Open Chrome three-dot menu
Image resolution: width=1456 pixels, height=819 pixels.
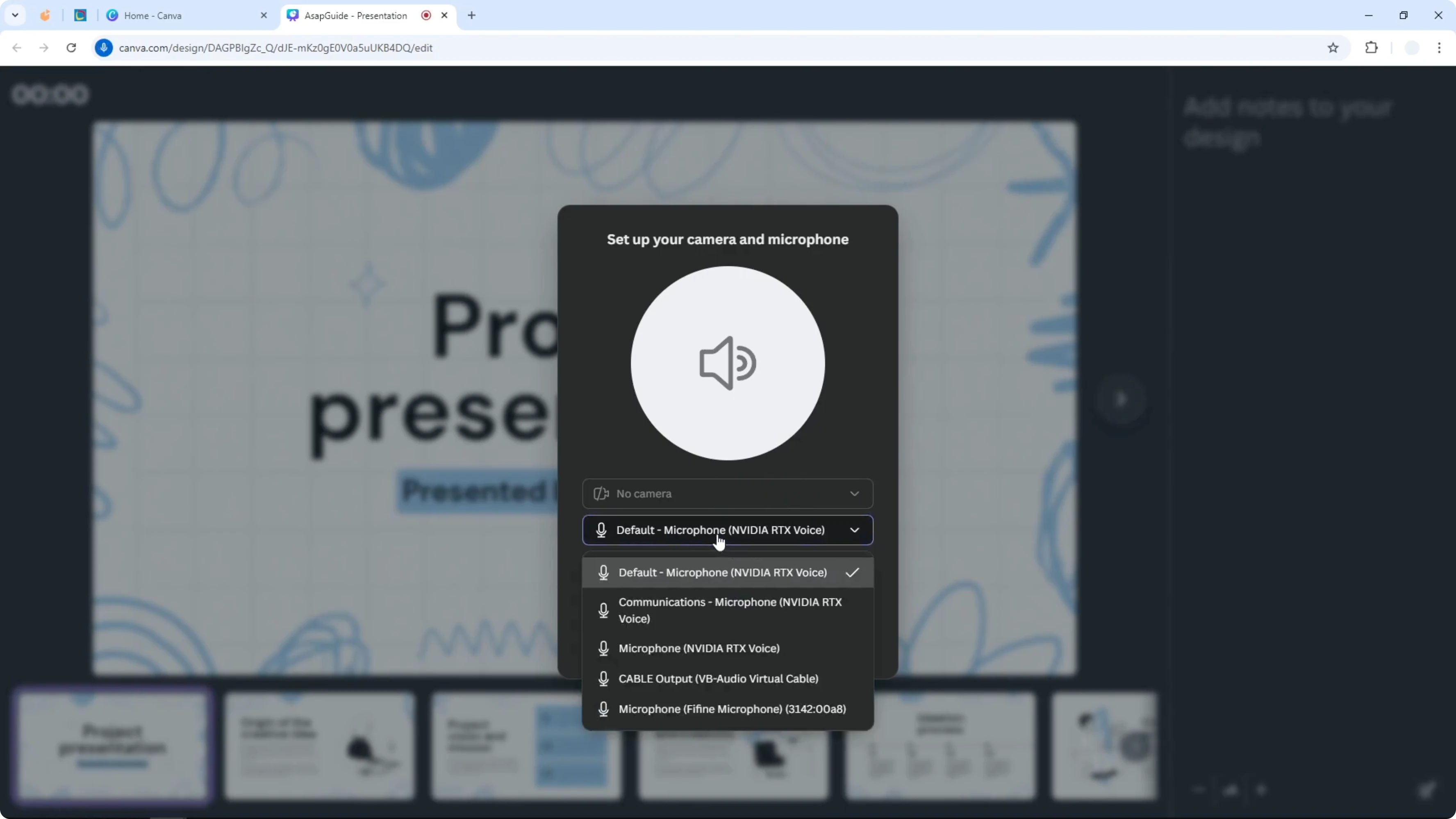pyautogui.click(x=1439, y=48)
